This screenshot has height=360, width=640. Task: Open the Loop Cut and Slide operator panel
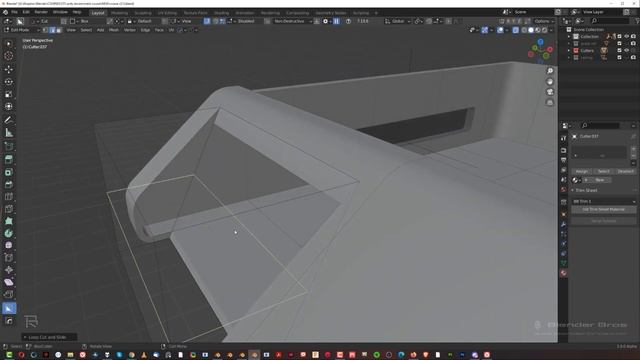point(49,338)
